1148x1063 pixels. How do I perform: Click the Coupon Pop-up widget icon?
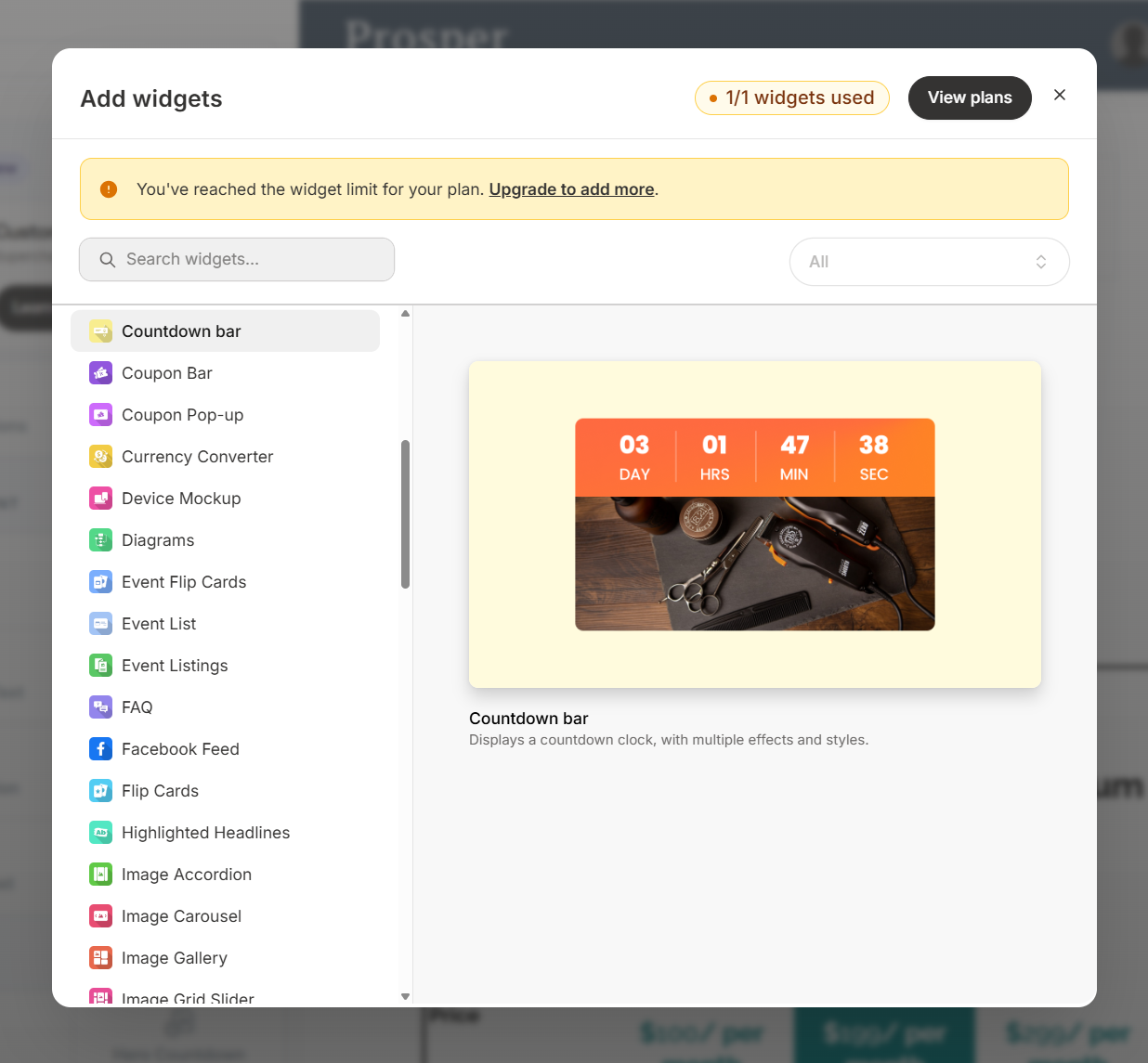click(100, 415)
